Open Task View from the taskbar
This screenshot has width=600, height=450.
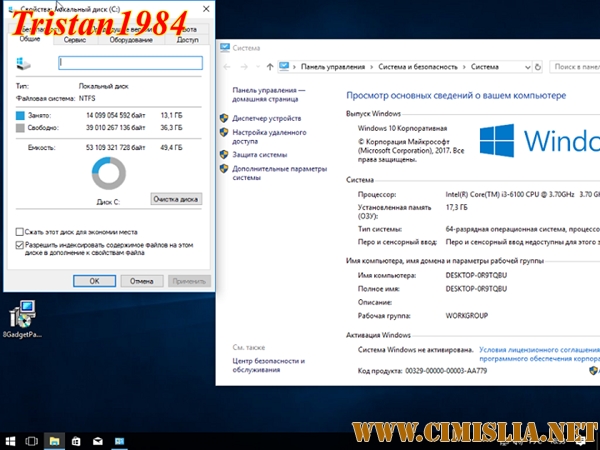[x=31, y=440]
